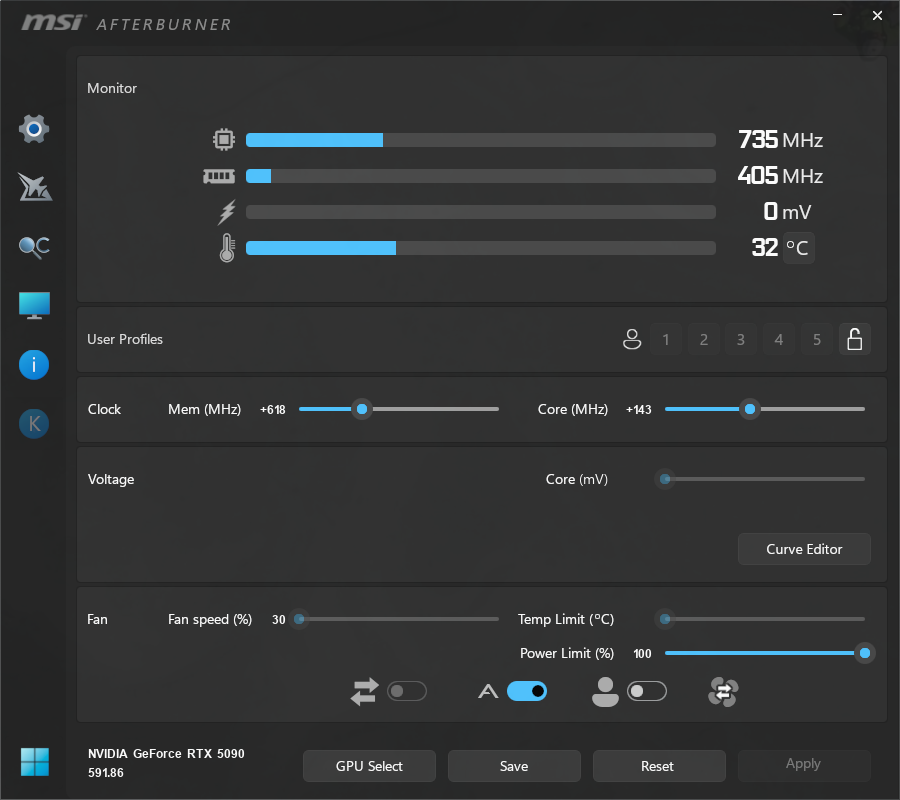Select user profile slot 3
Viewport: 900px width, 800px height.
coord(741,339)
